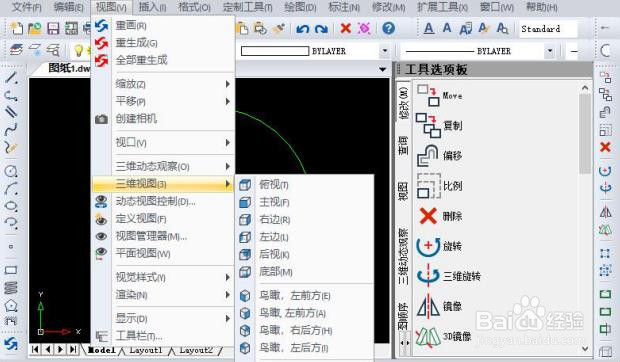Click the Redo arrow icon
Image resolution: width=620 pixels, height=362 pixels.
[321, 29]
